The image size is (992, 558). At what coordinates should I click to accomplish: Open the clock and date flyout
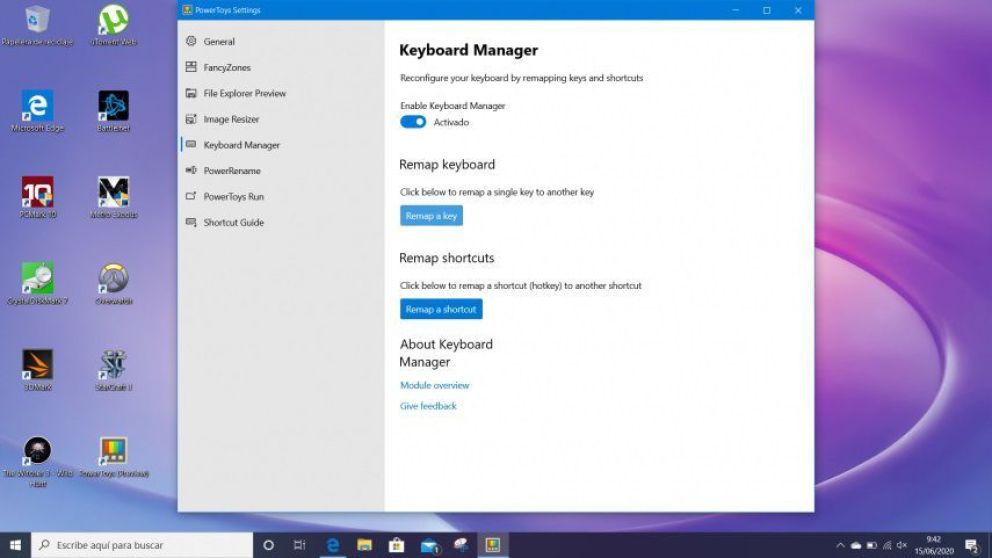[934, 545]
